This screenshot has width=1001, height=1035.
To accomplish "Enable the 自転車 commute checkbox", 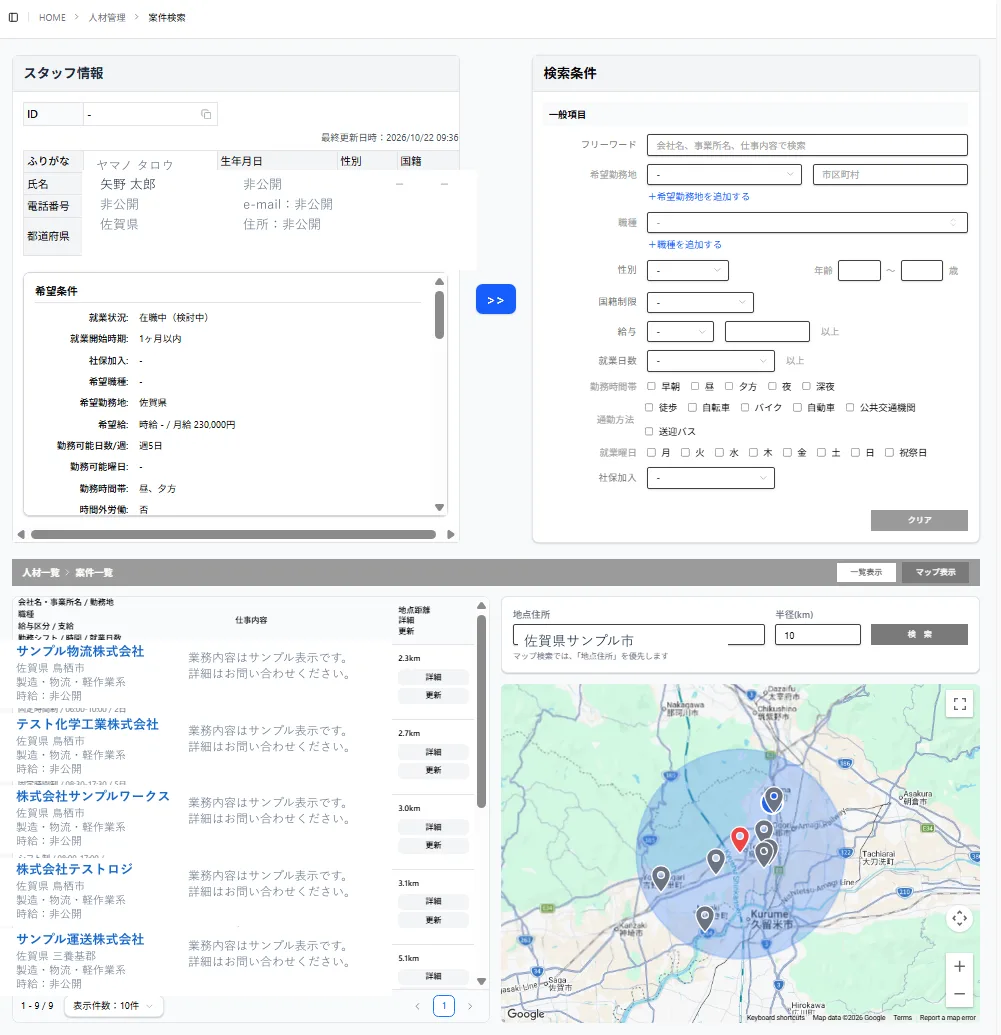I will [693, 407].
